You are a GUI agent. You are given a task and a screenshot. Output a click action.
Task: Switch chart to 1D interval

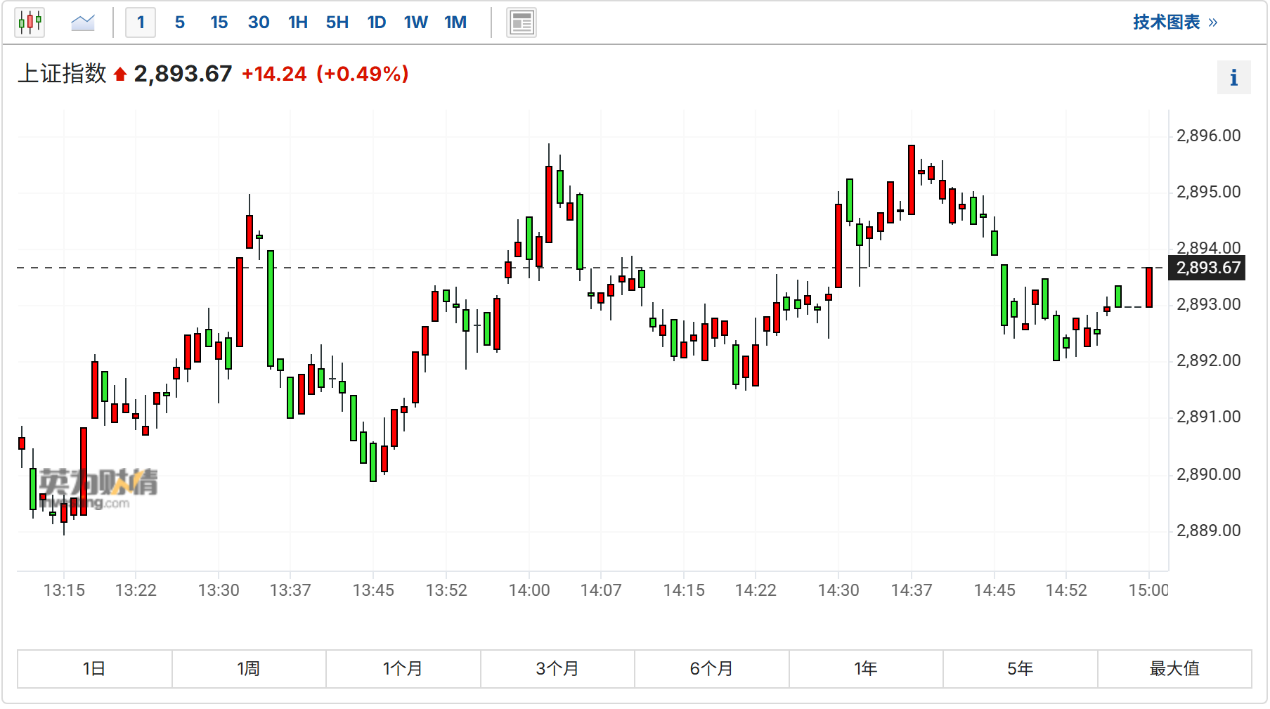pos(376,22)
